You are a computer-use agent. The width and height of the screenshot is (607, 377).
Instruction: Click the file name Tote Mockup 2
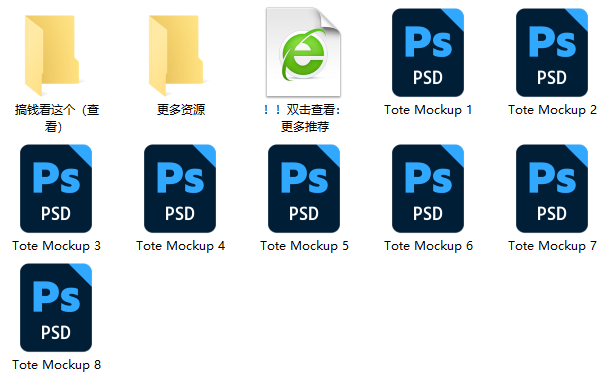click(x=552, y=110)
